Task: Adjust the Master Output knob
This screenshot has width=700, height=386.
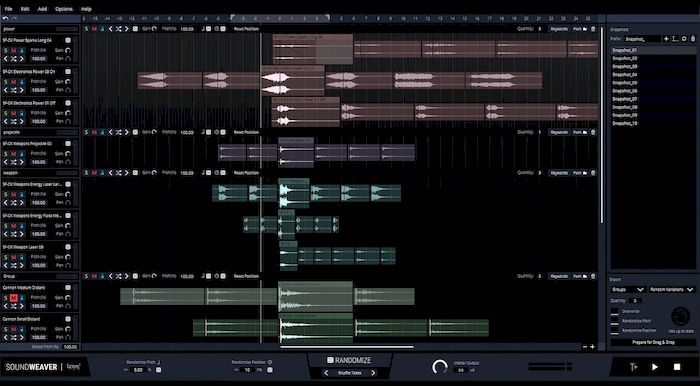Action: [440, 367]
